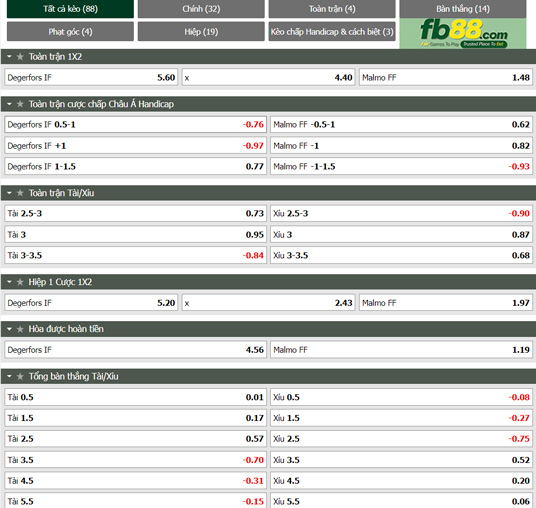Choose Tài 5.5 at -0.15

pos(135,501)
